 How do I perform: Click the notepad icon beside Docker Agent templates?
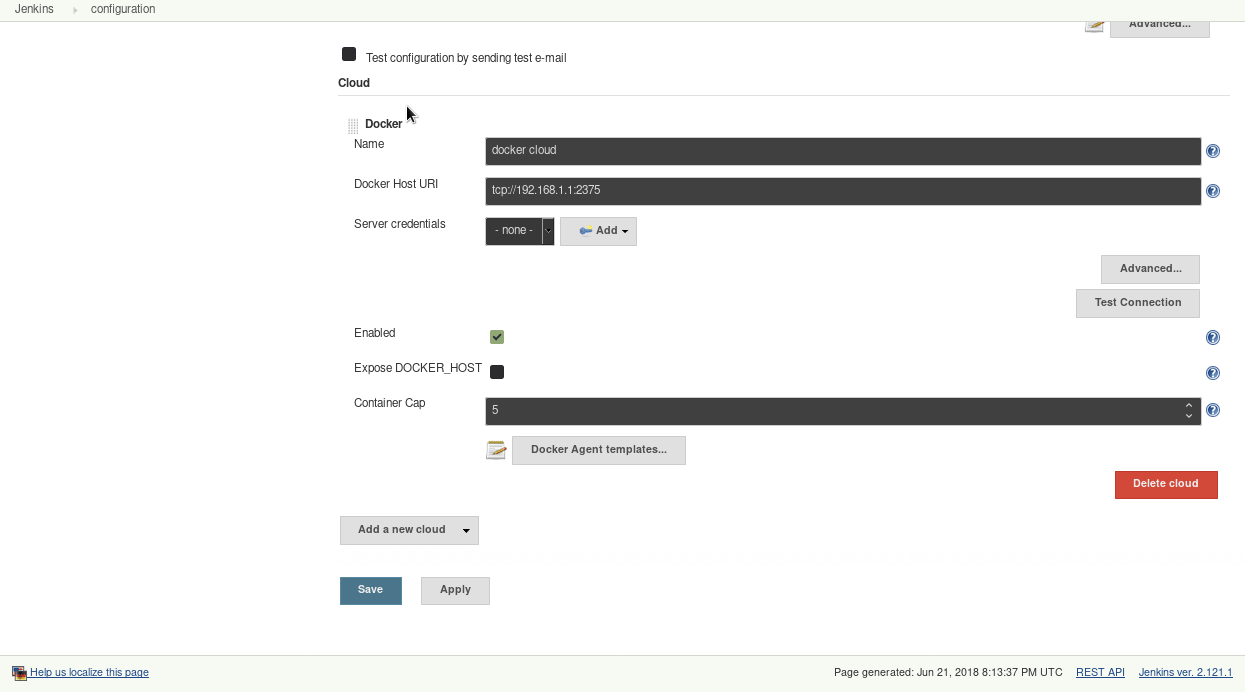point(496,450)
